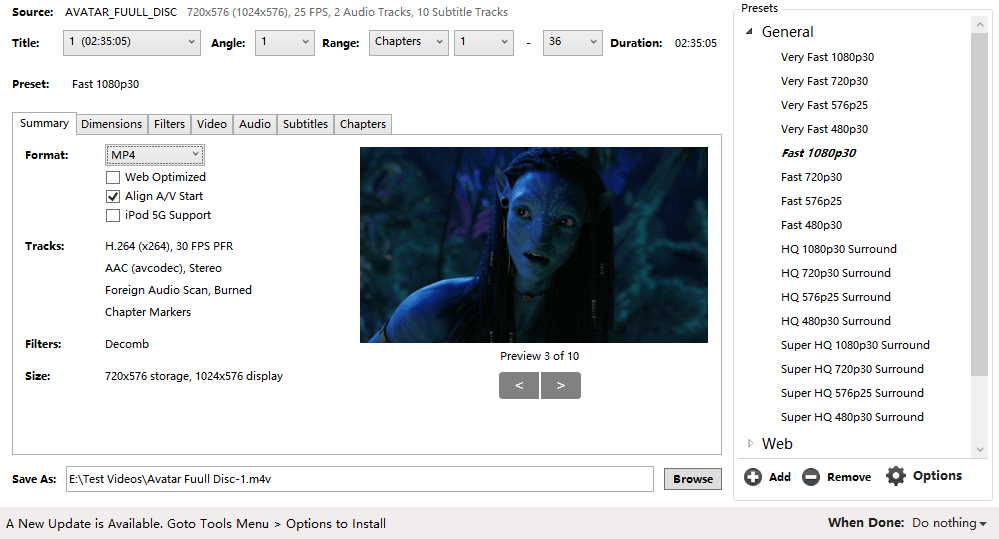Open the Format MP4 dropdown
This screenshot has width=999, height=539.
pyautogui.click(x=155, y=155)
